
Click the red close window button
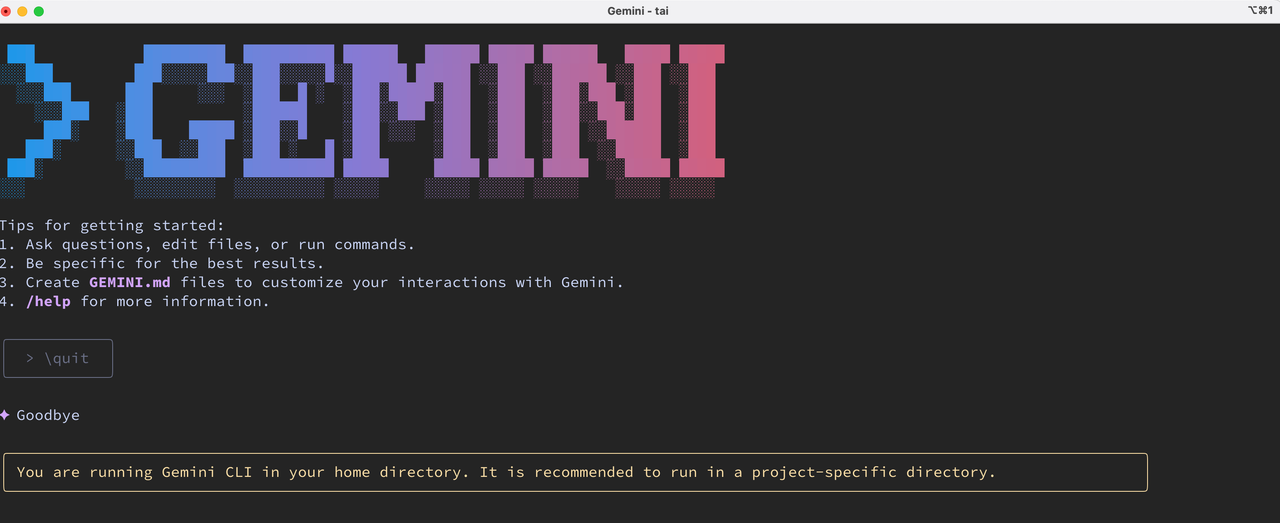click(x=5, y=11)
